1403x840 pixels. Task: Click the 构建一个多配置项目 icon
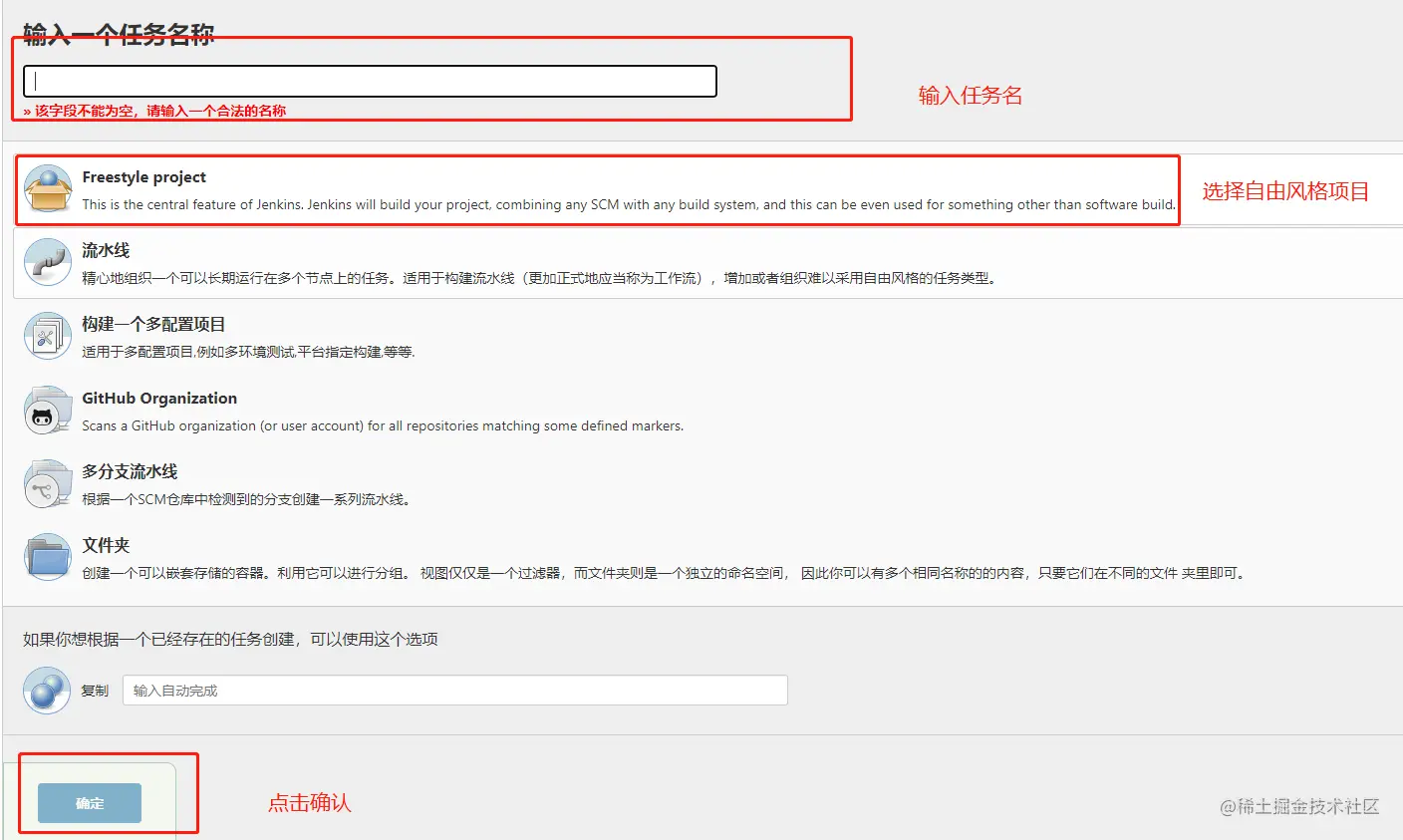[x=48, y=337]
